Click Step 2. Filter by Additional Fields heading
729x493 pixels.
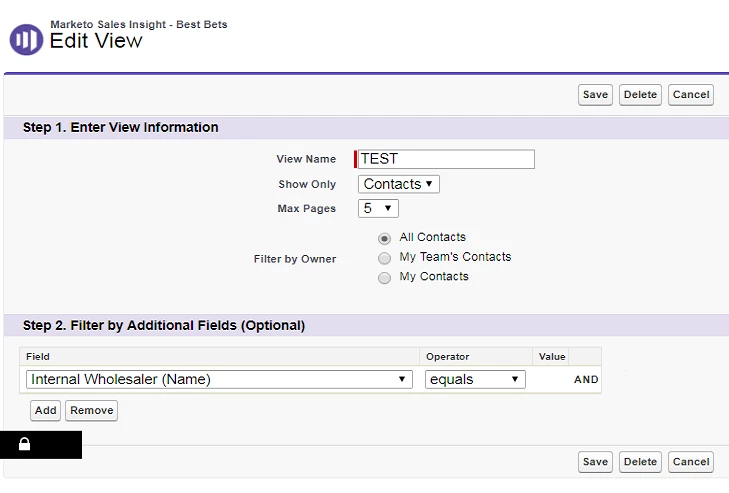(164, 325)
